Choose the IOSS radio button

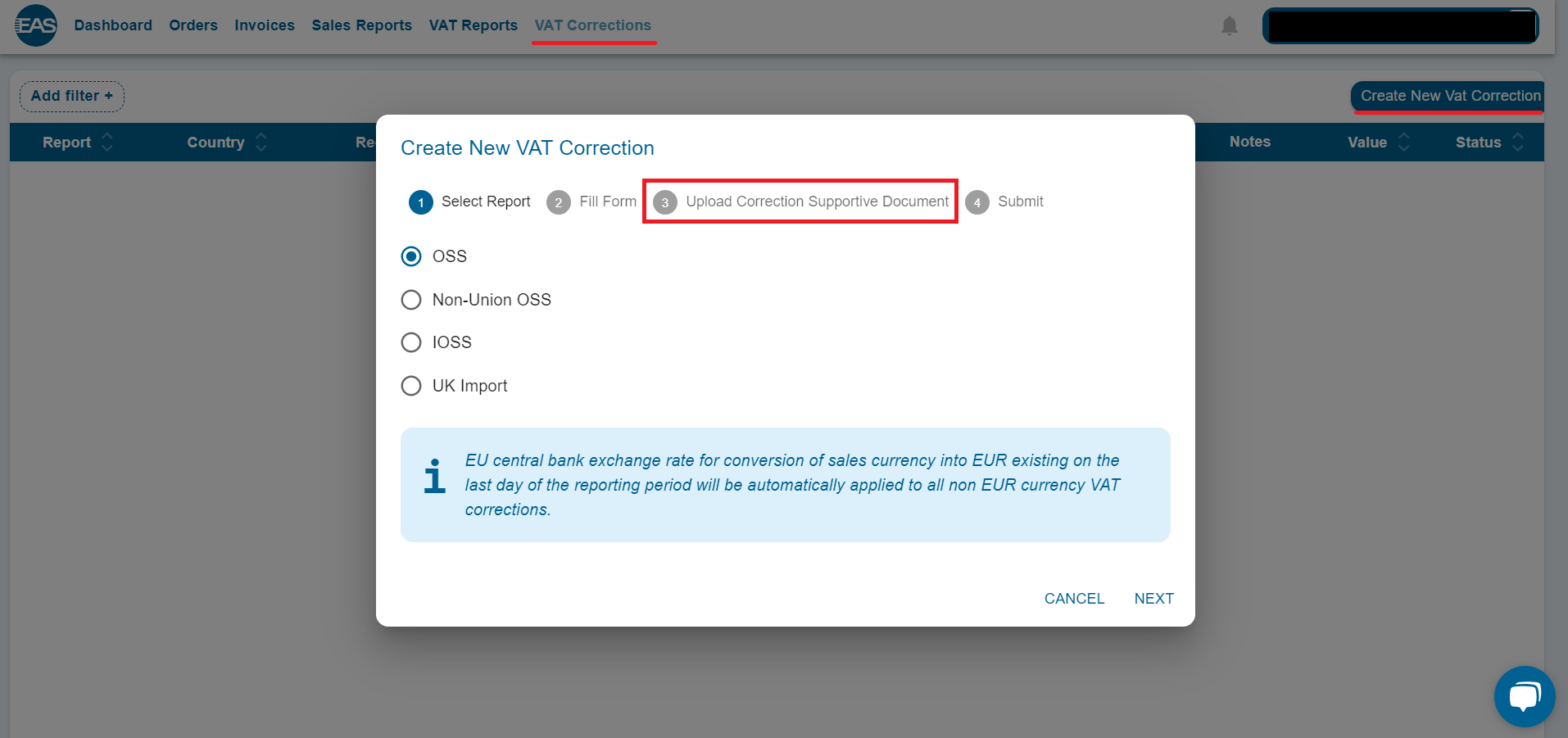pos(411,342)
